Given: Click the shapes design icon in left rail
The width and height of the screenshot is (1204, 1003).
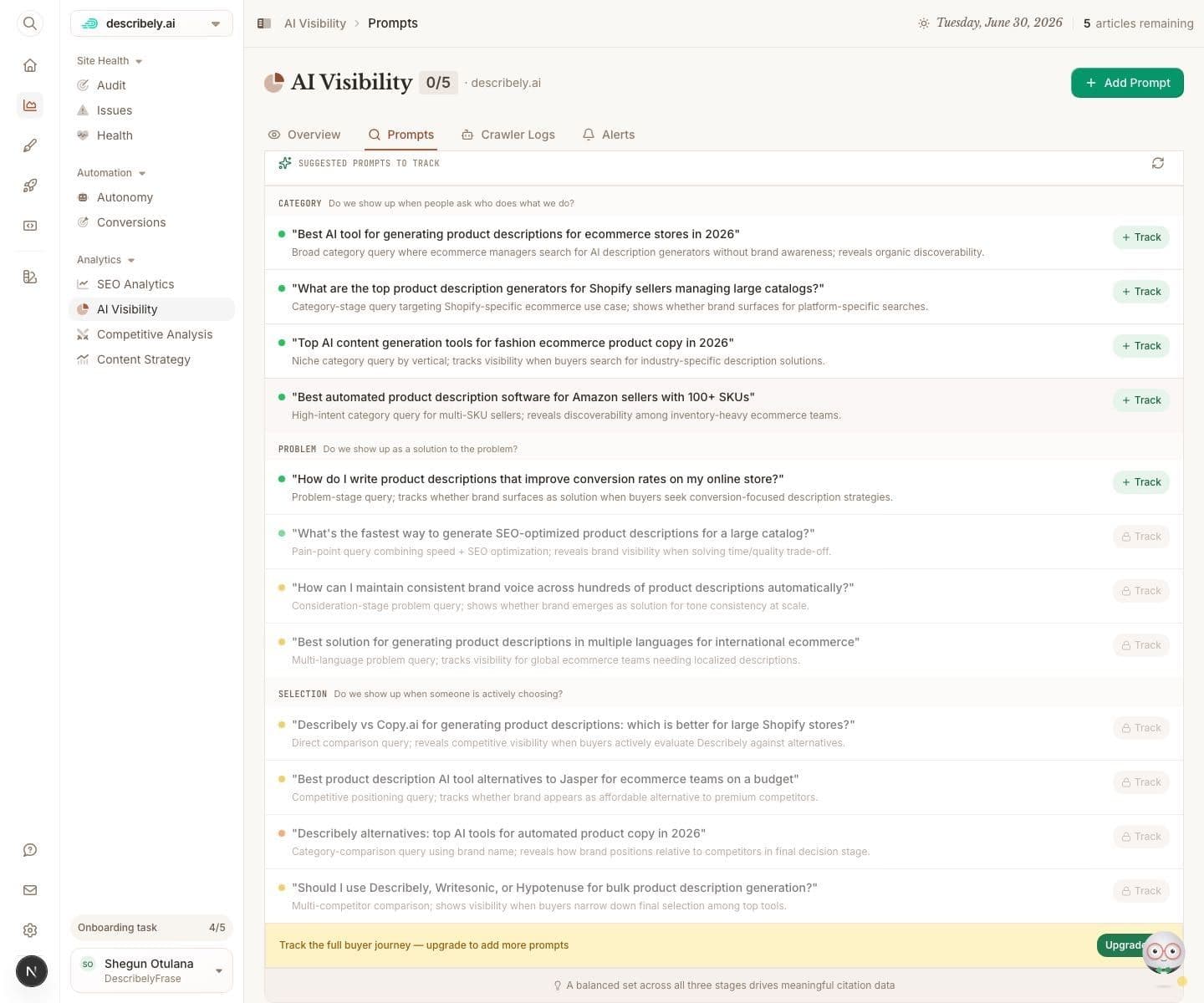Looking at the screenshot, I should pos(30,277).
